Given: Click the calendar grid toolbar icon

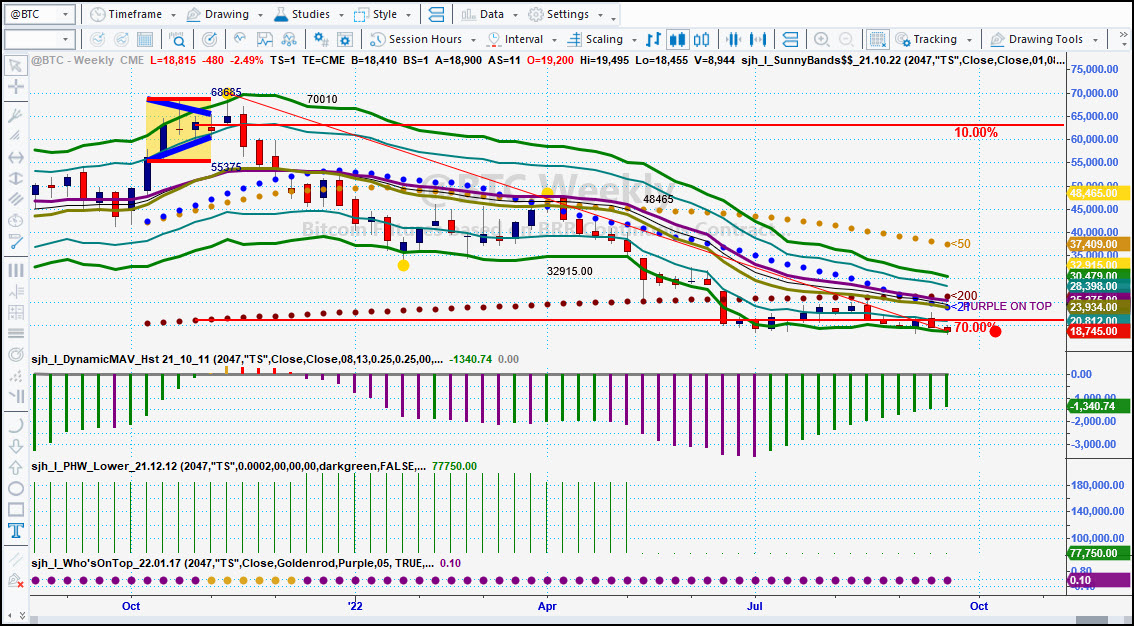Looking at the screenshot, I should click(x=145, y=39).
